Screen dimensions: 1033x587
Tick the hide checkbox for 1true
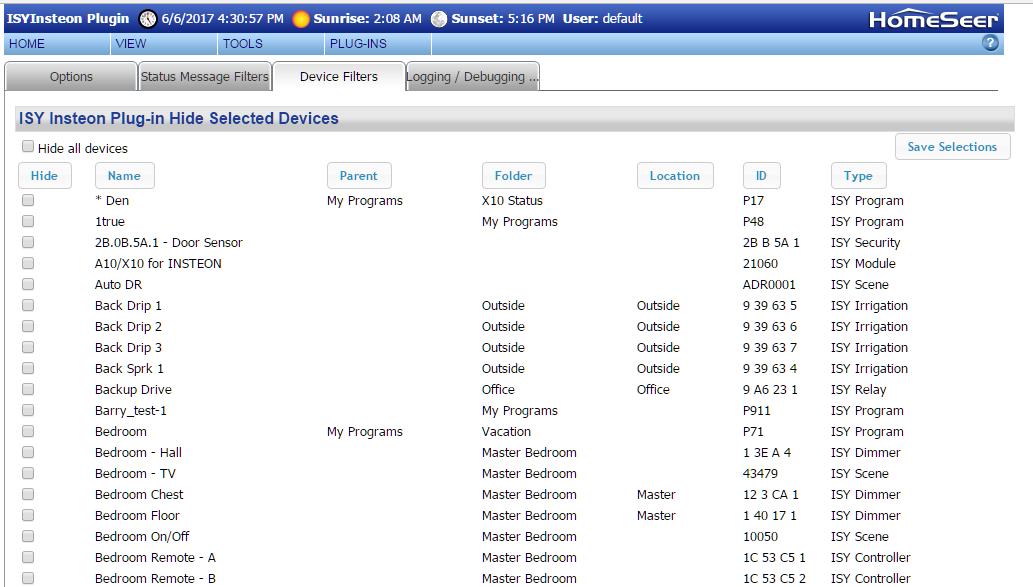[x=28, y=221]
